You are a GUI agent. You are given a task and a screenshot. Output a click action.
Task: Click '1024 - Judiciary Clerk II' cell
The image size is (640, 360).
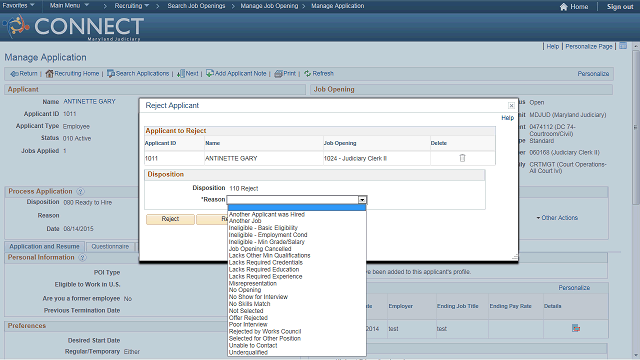[355, 158]
